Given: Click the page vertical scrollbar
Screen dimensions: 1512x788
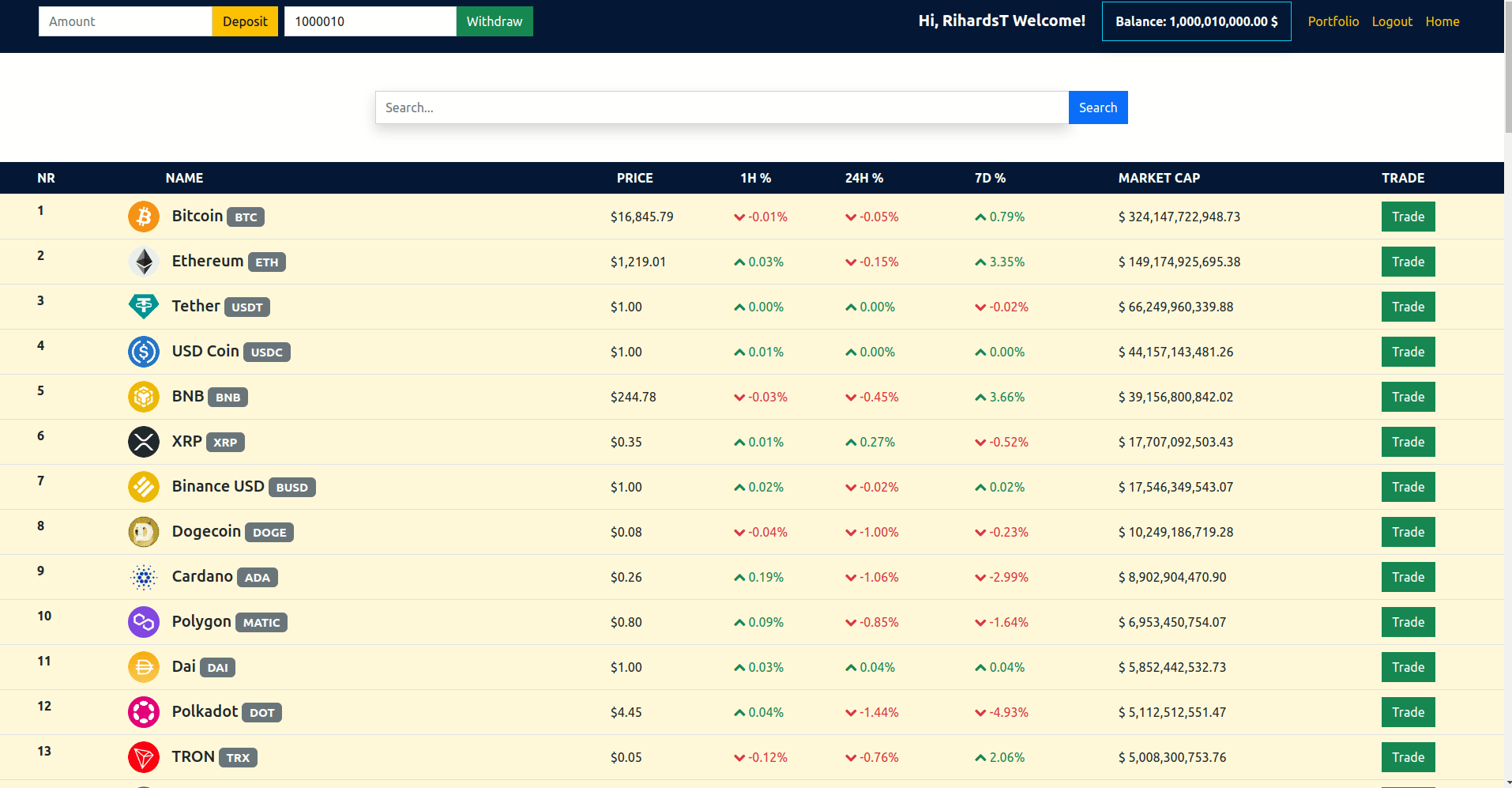Looking at the screenshot, I should [x=1507, y=394].
